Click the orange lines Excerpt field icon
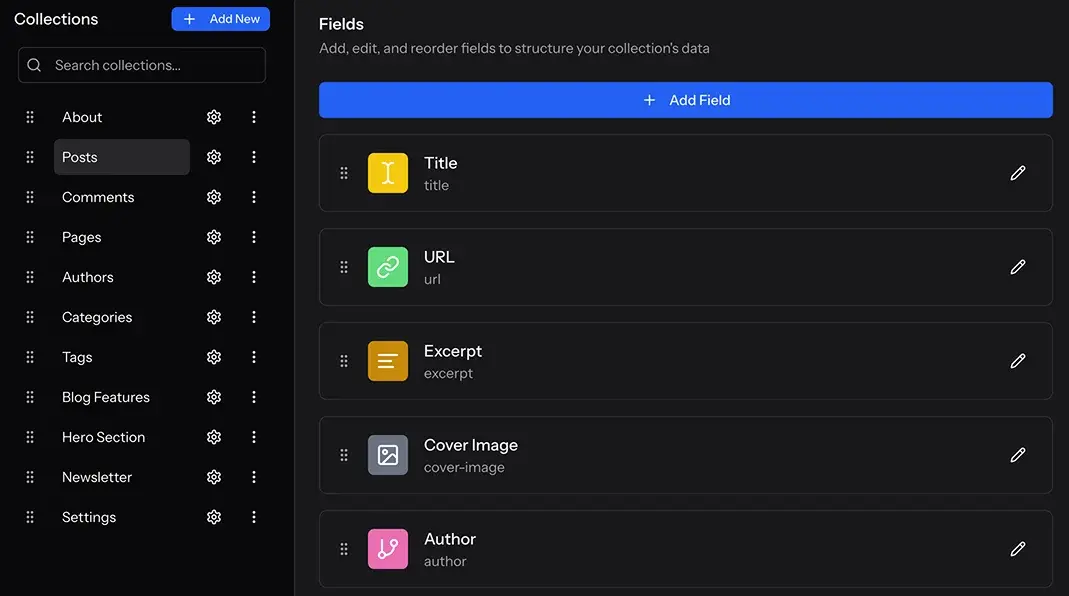Screen dimensions: 1069x596 point(388,361)
